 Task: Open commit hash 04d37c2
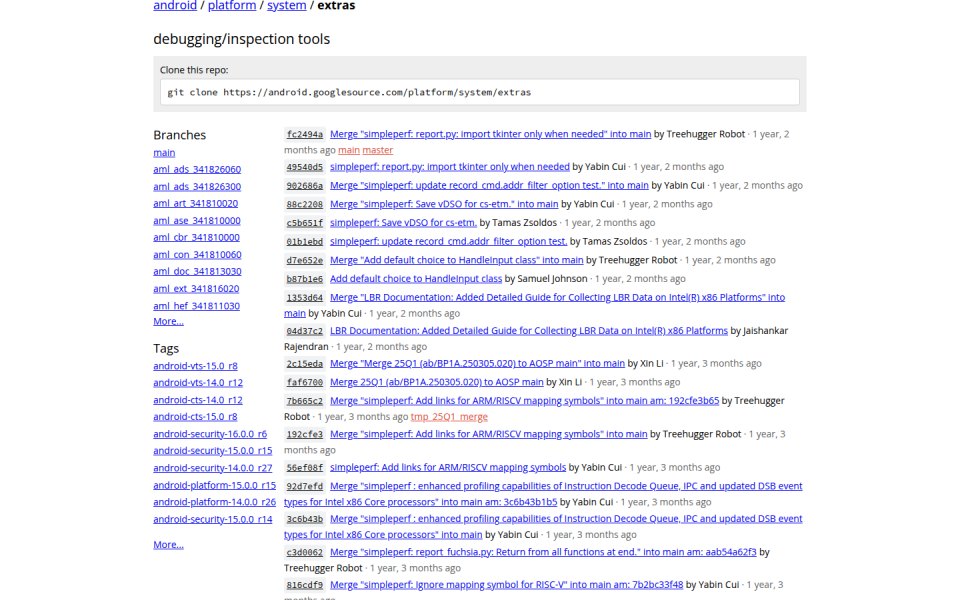[x=304, y=331]
